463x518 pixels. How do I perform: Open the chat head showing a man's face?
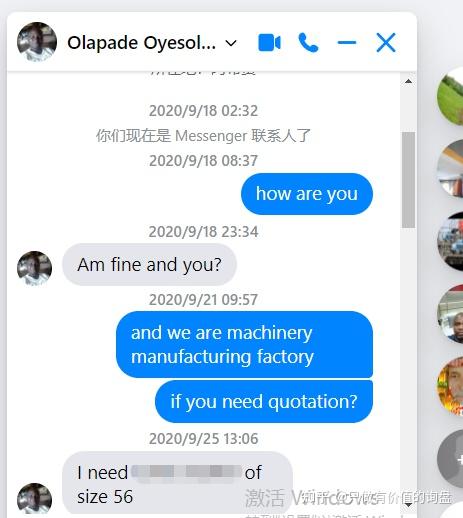pos(451,314)
